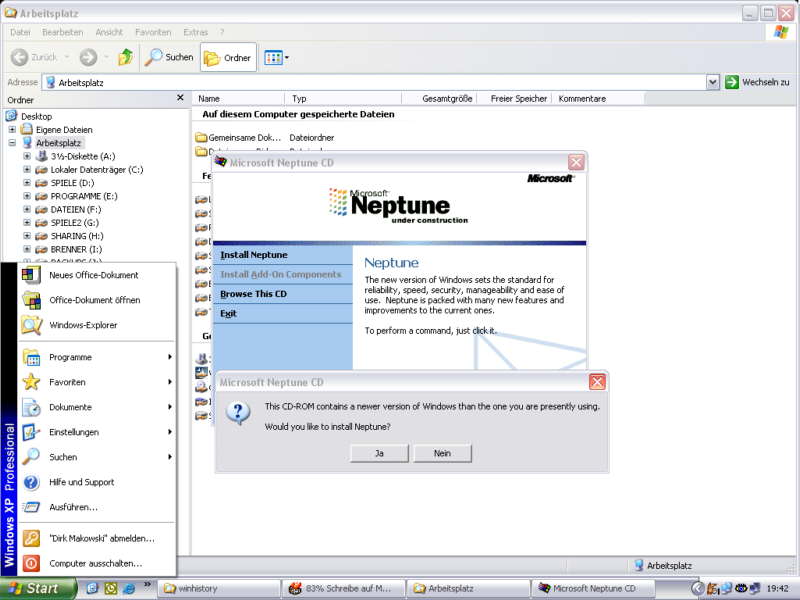Click the Suchen magnifier toolbar button

coord(169,57)
